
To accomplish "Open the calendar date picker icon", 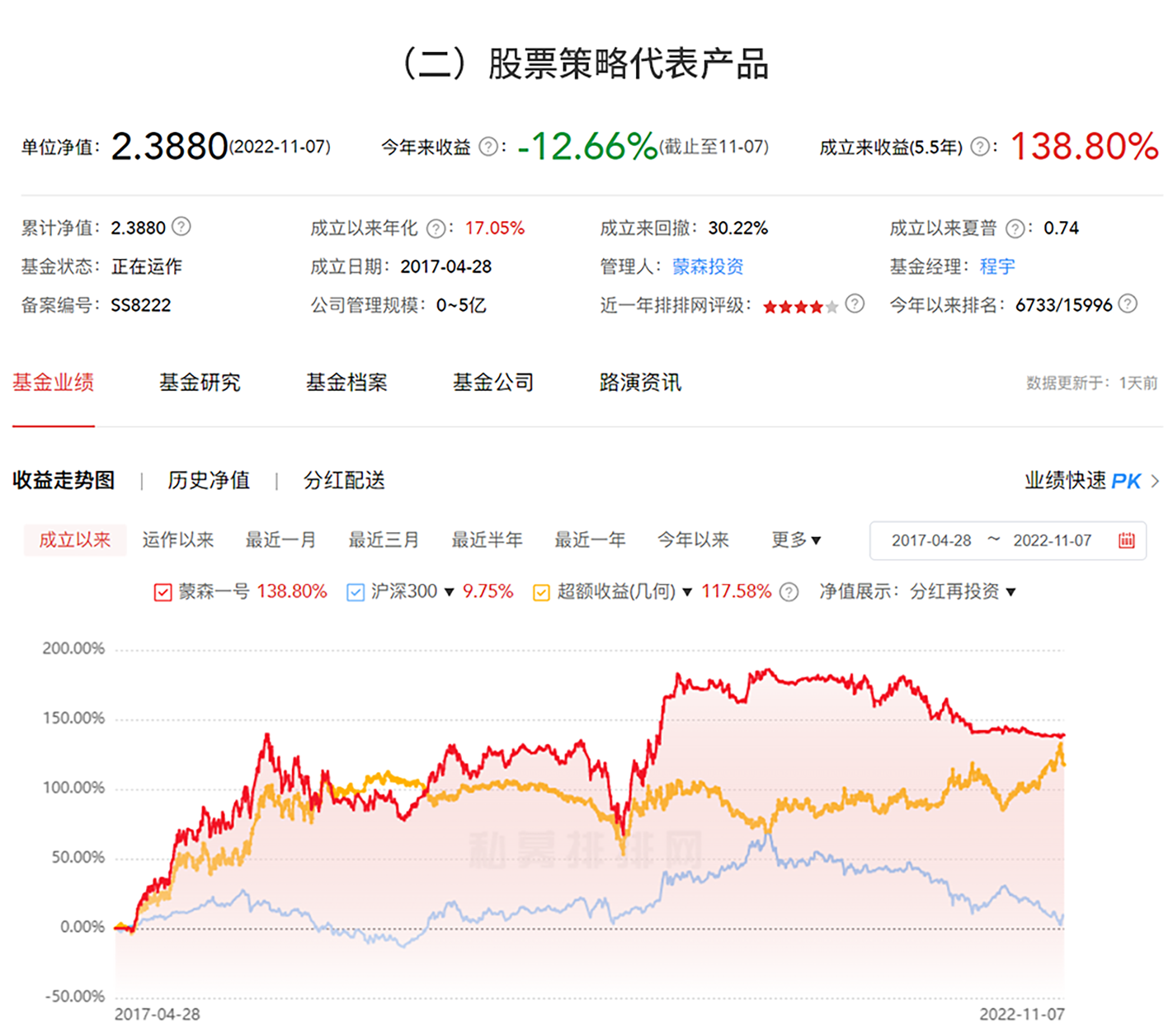I will pos(1126,540).
